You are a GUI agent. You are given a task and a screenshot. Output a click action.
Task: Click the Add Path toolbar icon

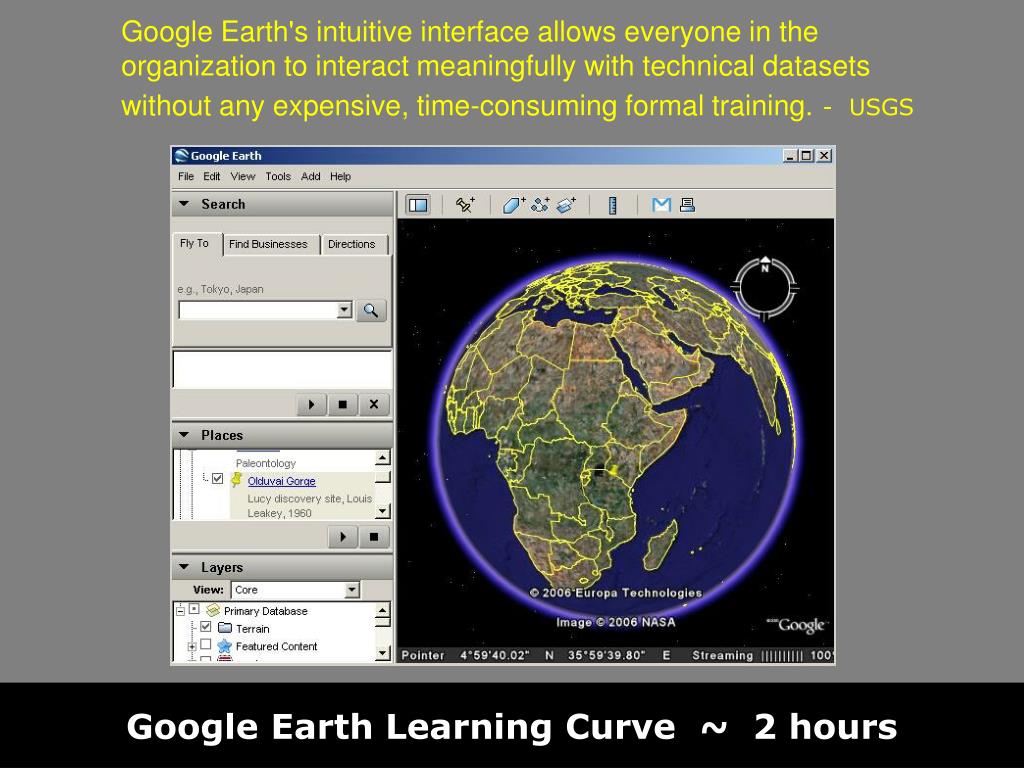click(x=540, y=205)
